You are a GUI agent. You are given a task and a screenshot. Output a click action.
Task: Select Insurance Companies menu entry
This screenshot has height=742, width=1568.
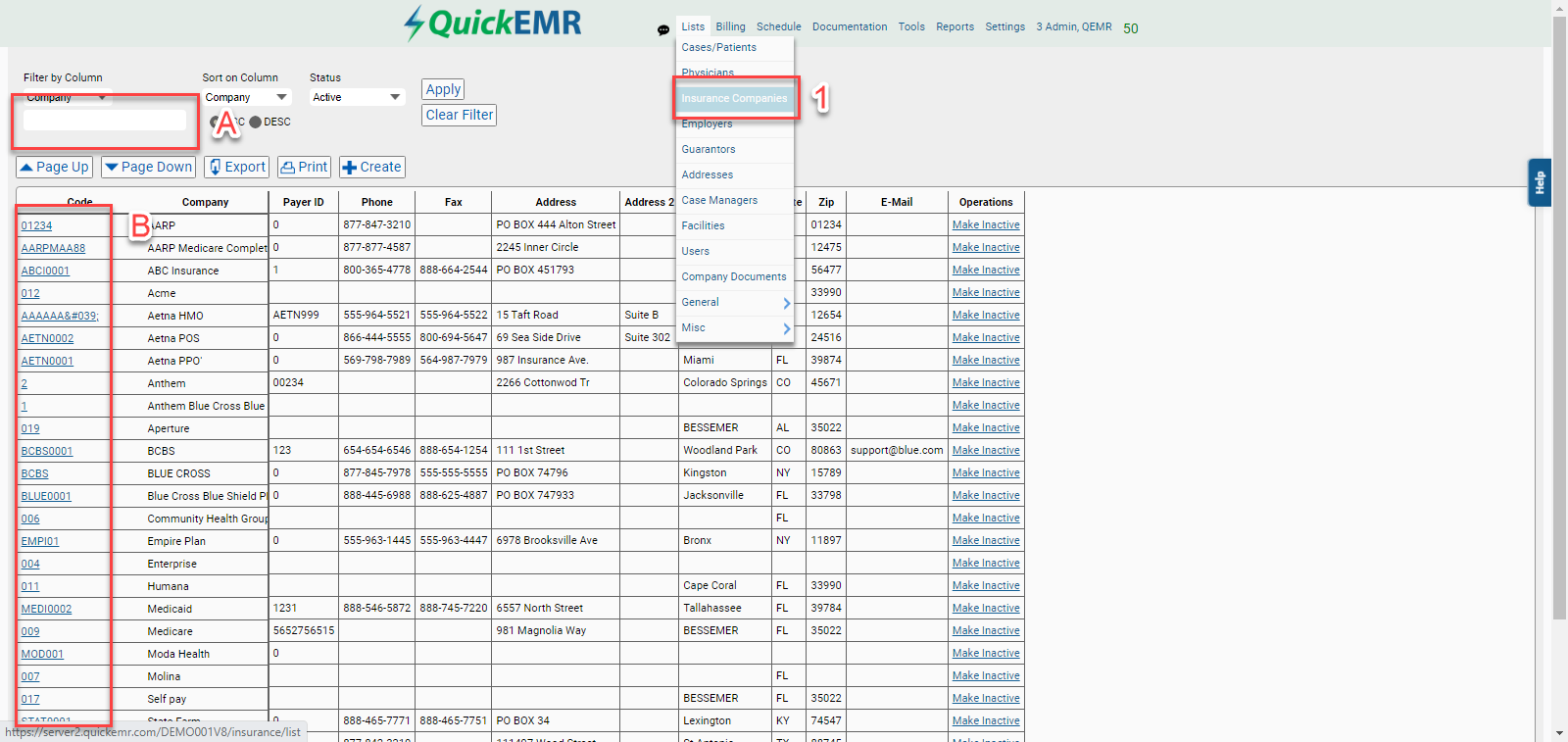(735, 98)
